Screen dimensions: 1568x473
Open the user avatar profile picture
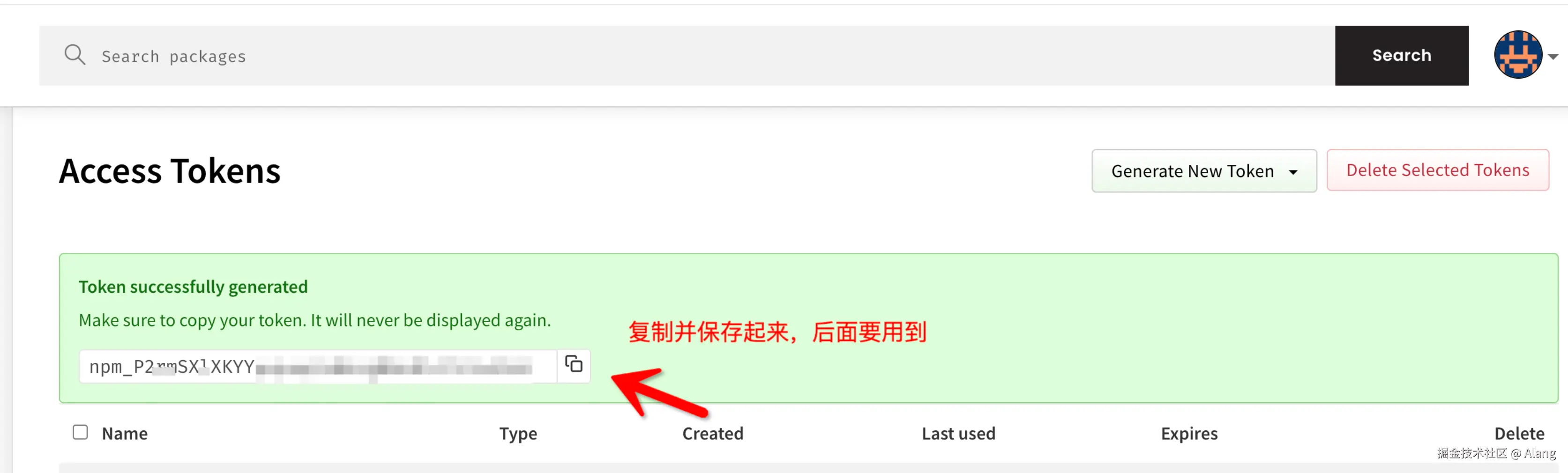tap(1517, 55)
